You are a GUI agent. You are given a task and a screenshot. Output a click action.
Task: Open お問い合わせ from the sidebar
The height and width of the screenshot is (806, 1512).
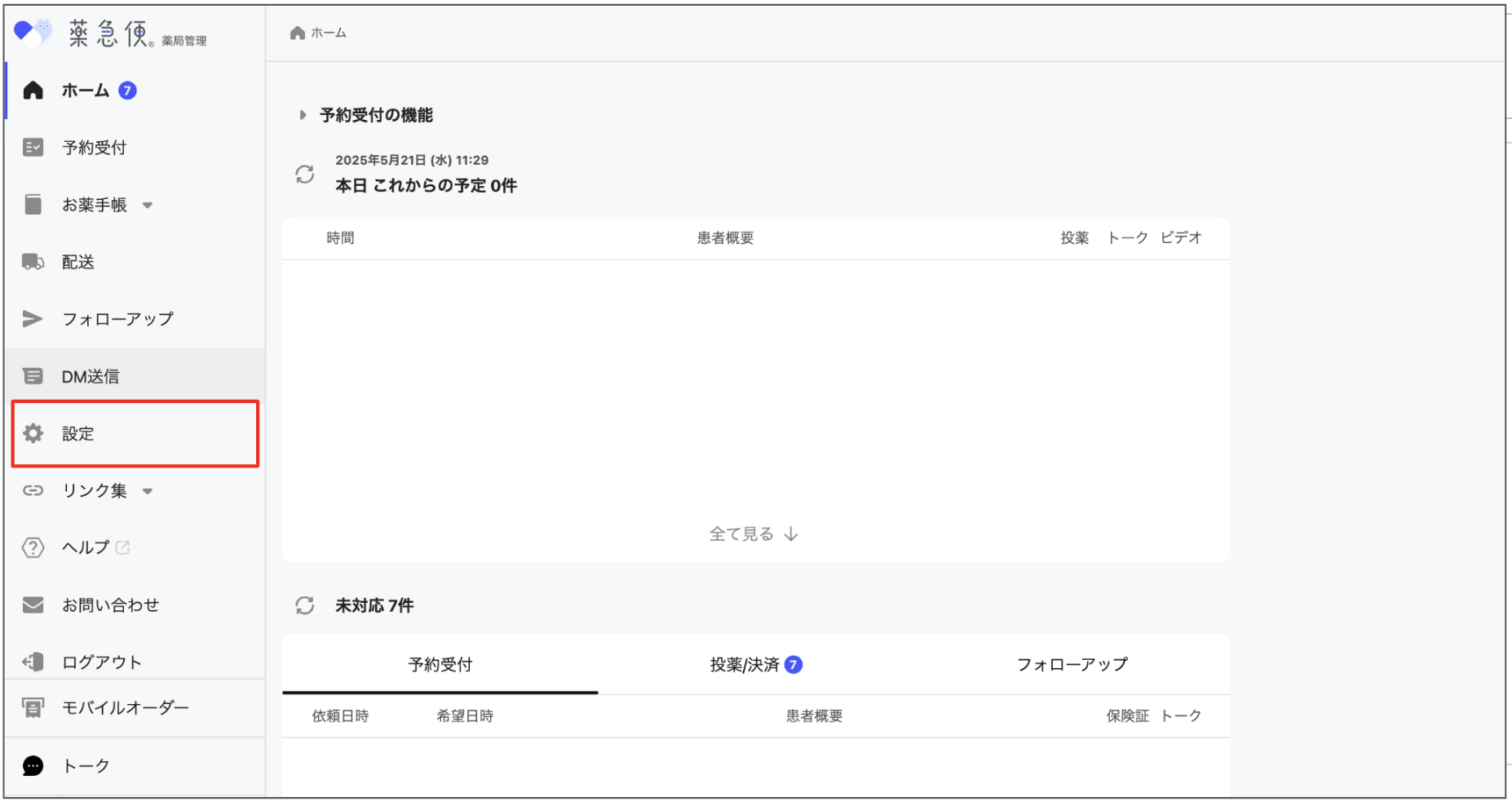point(108,604)
